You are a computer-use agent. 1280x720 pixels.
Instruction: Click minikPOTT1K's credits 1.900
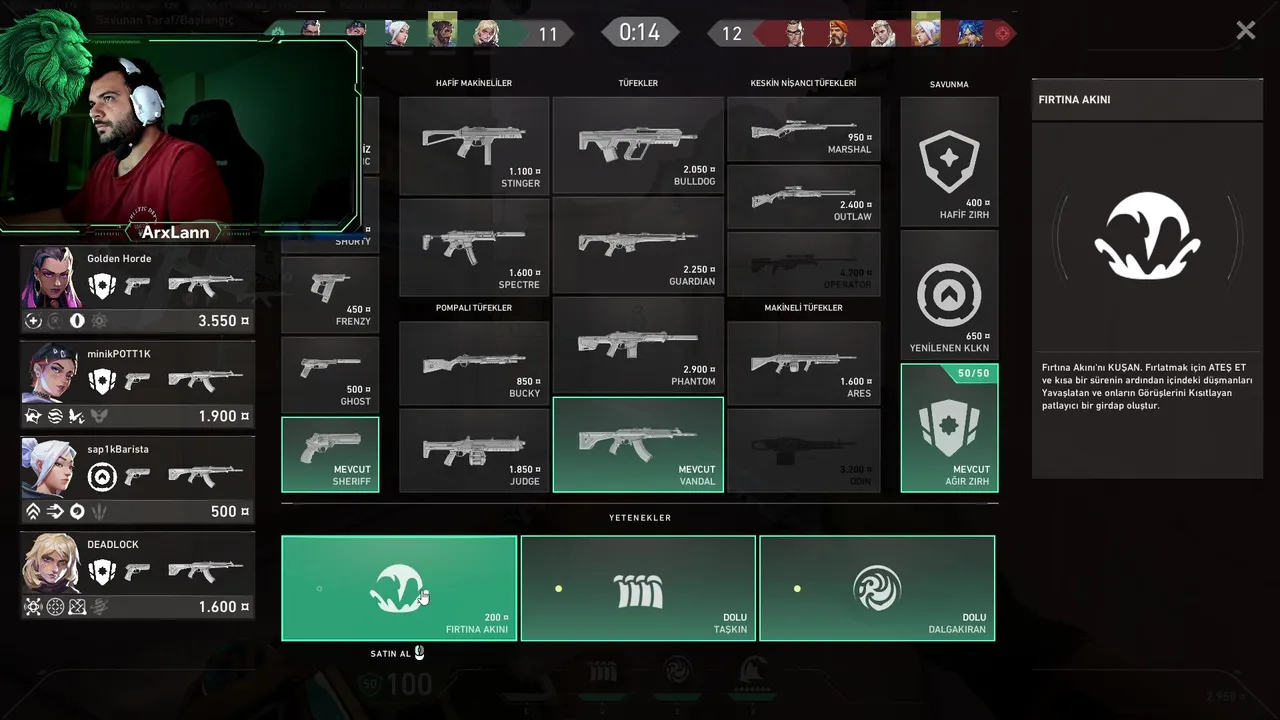[x=224, y=416]
